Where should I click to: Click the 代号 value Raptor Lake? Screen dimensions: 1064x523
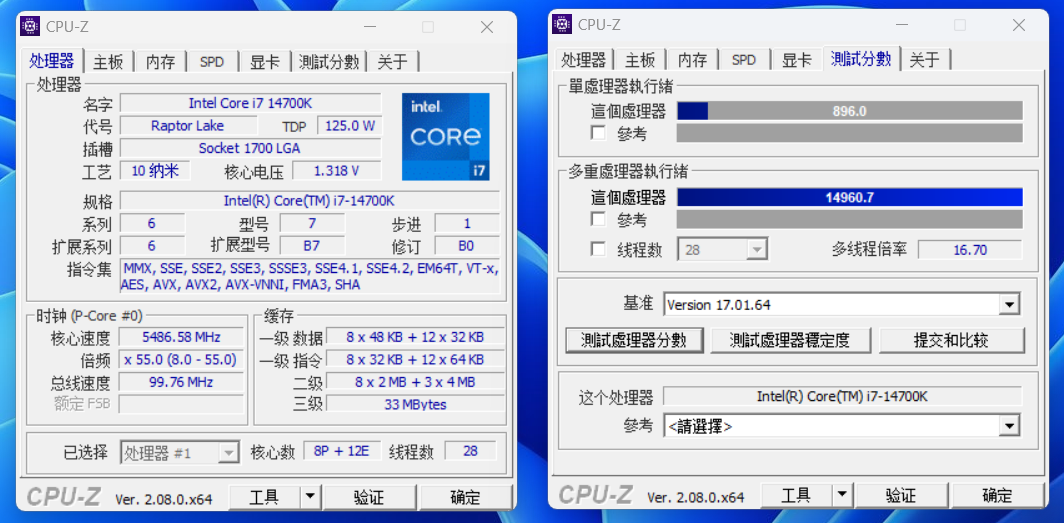188,125
